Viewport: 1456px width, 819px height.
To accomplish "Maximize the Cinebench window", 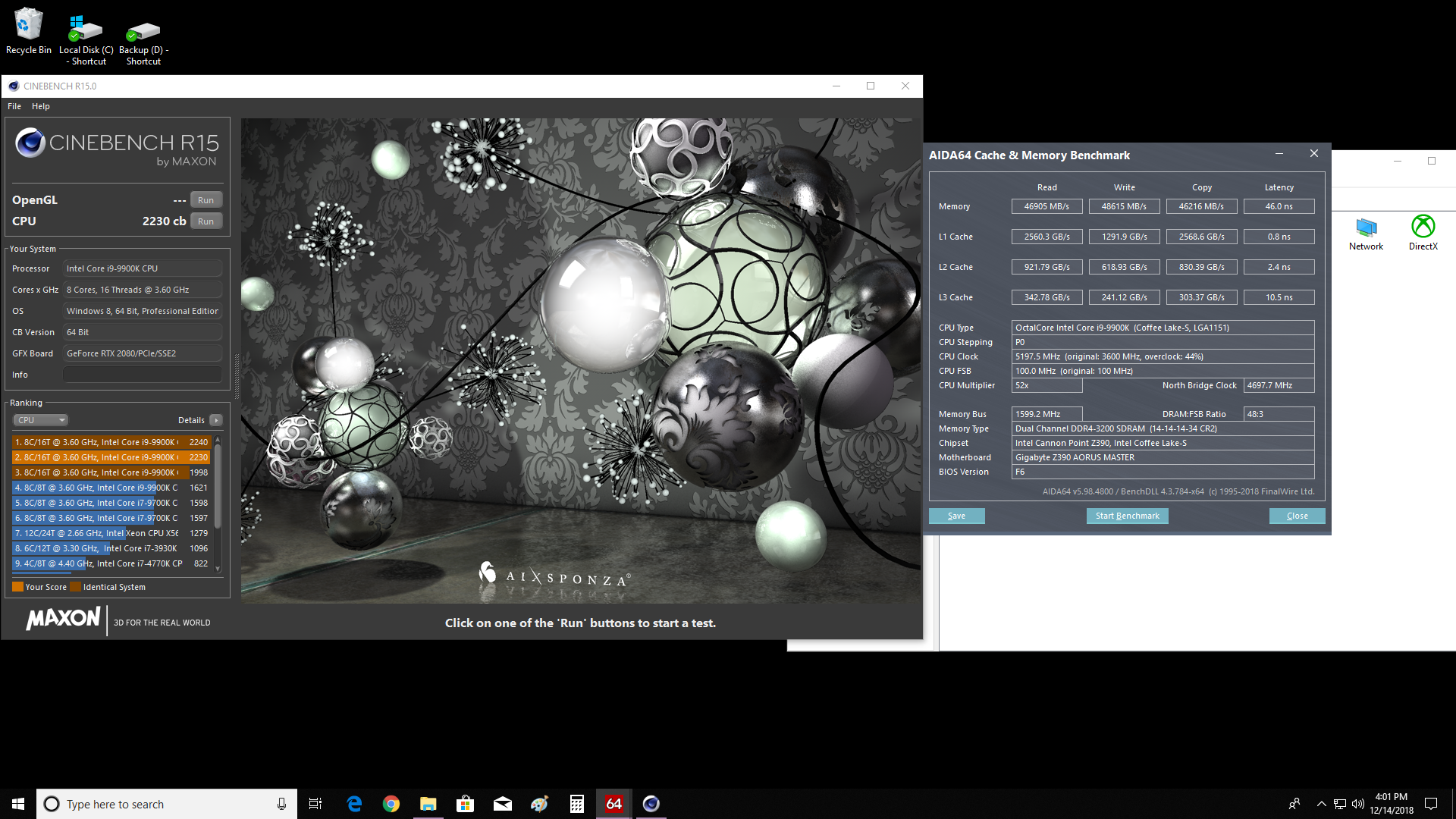I will click(x=871, y=86).
